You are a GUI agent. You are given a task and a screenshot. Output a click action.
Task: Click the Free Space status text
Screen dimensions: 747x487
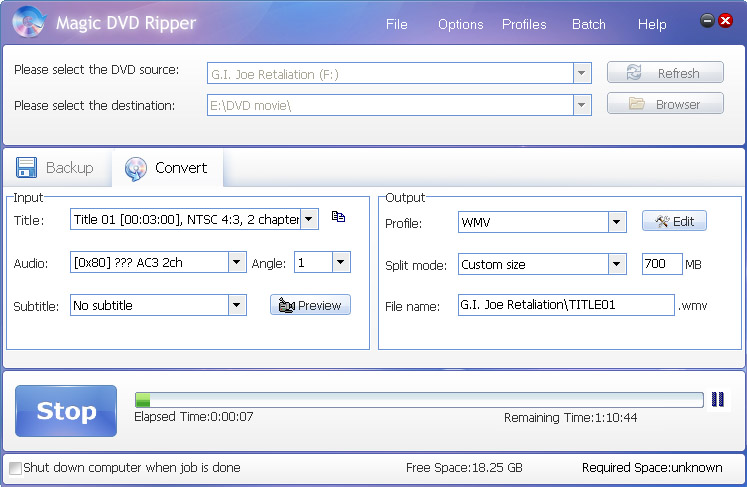pyautogui.click(x=464, y=468)
